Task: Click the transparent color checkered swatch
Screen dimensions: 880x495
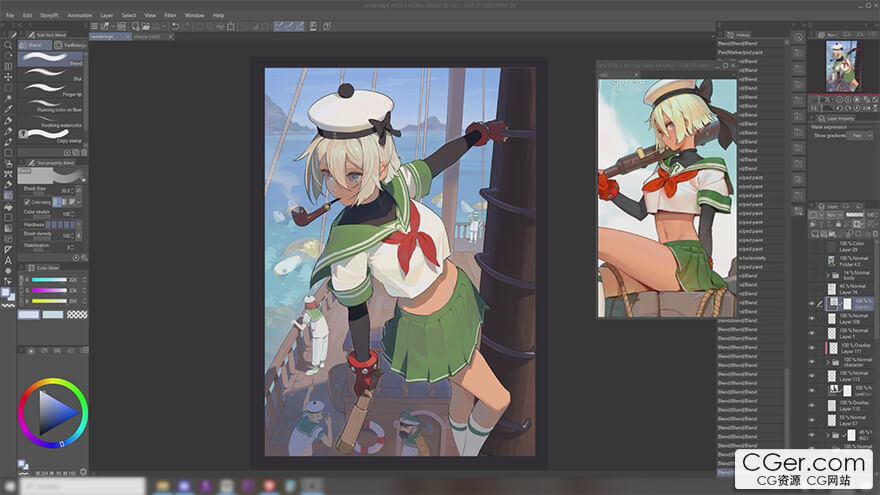Action: click(x=76, y=314)
